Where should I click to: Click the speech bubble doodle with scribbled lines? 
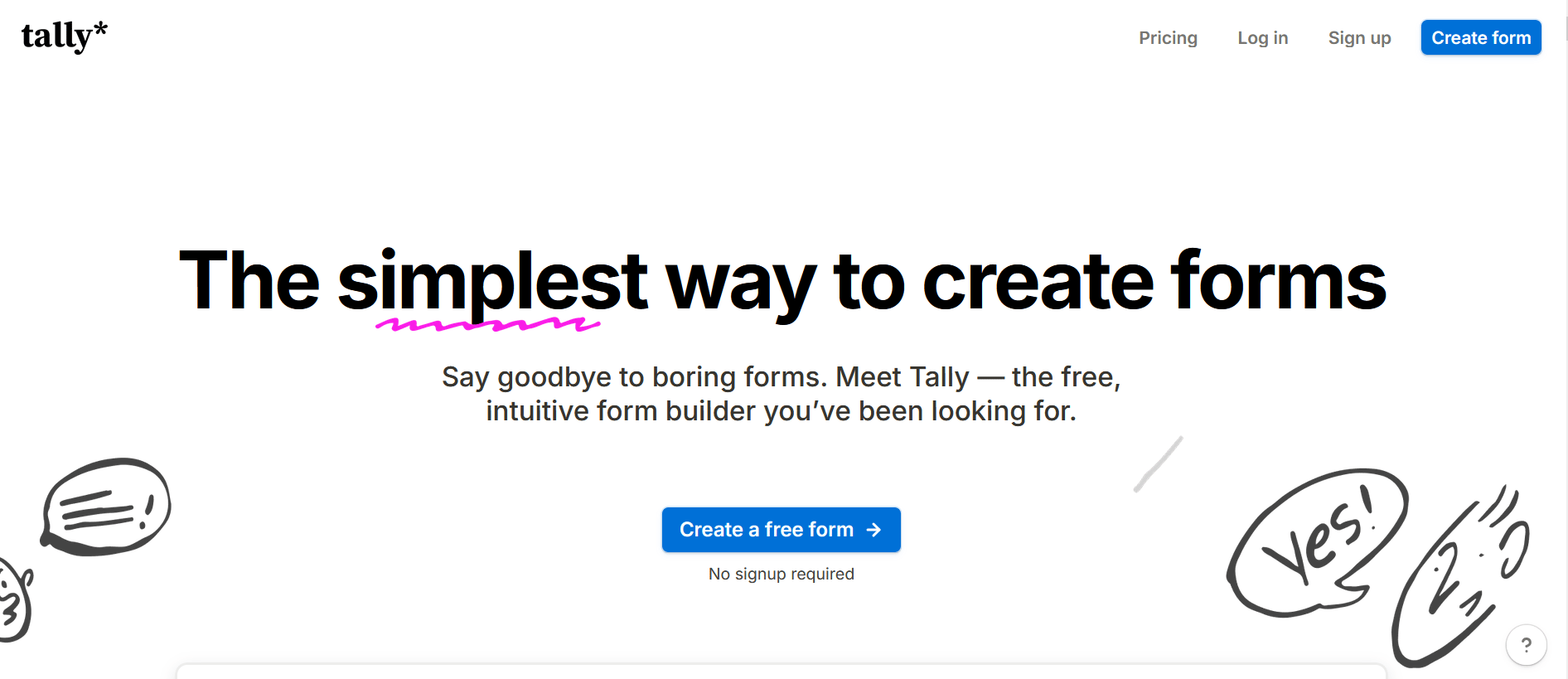pyautogui.click(x=106, y=507)
